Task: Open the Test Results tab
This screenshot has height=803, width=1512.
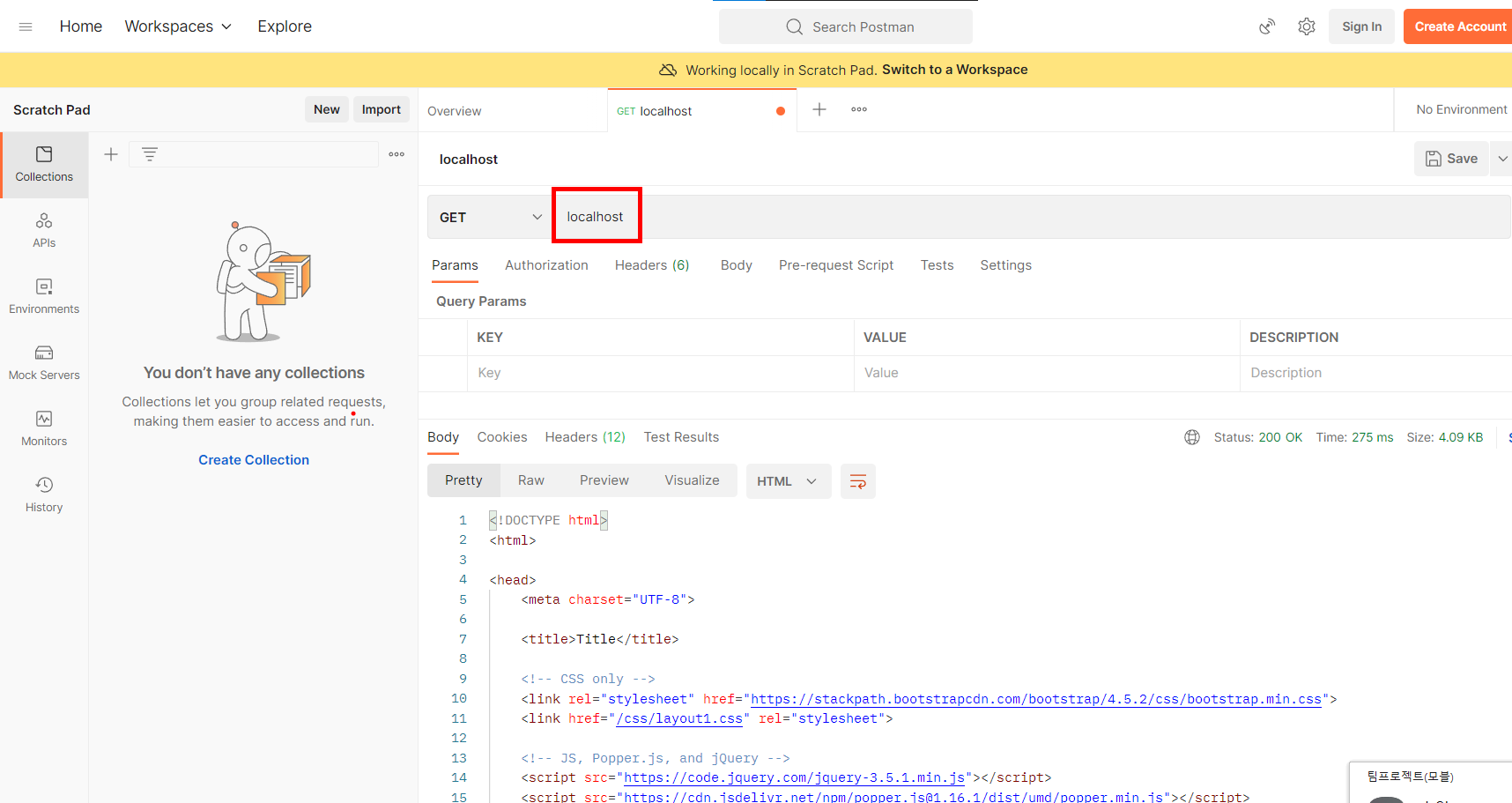Action: pos(681,437)
